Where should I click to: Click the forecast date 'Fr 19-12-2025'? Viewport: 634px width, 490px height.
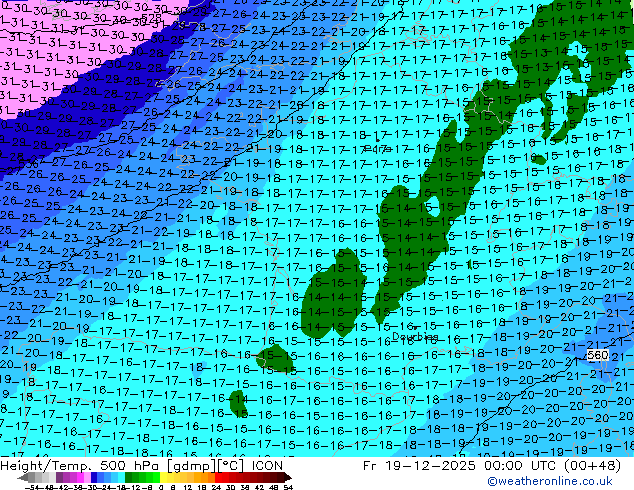[419, 466]
